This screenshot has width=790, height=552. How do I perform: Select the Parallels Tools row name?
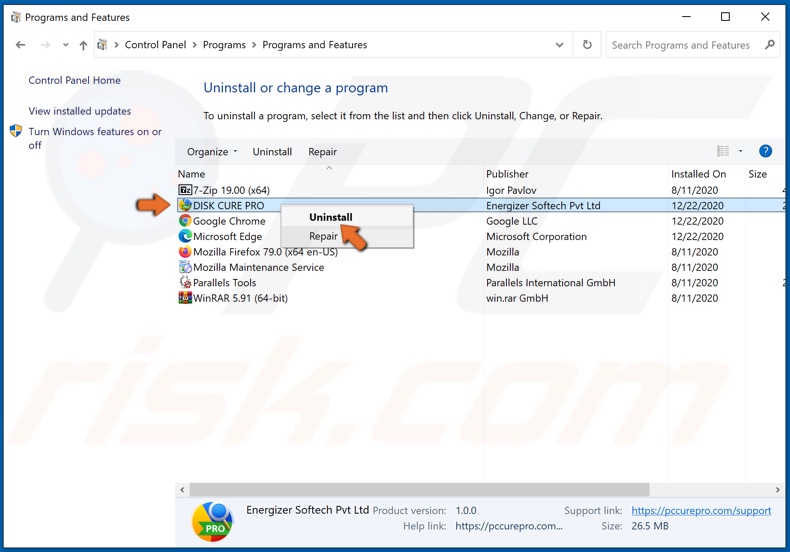224,283
